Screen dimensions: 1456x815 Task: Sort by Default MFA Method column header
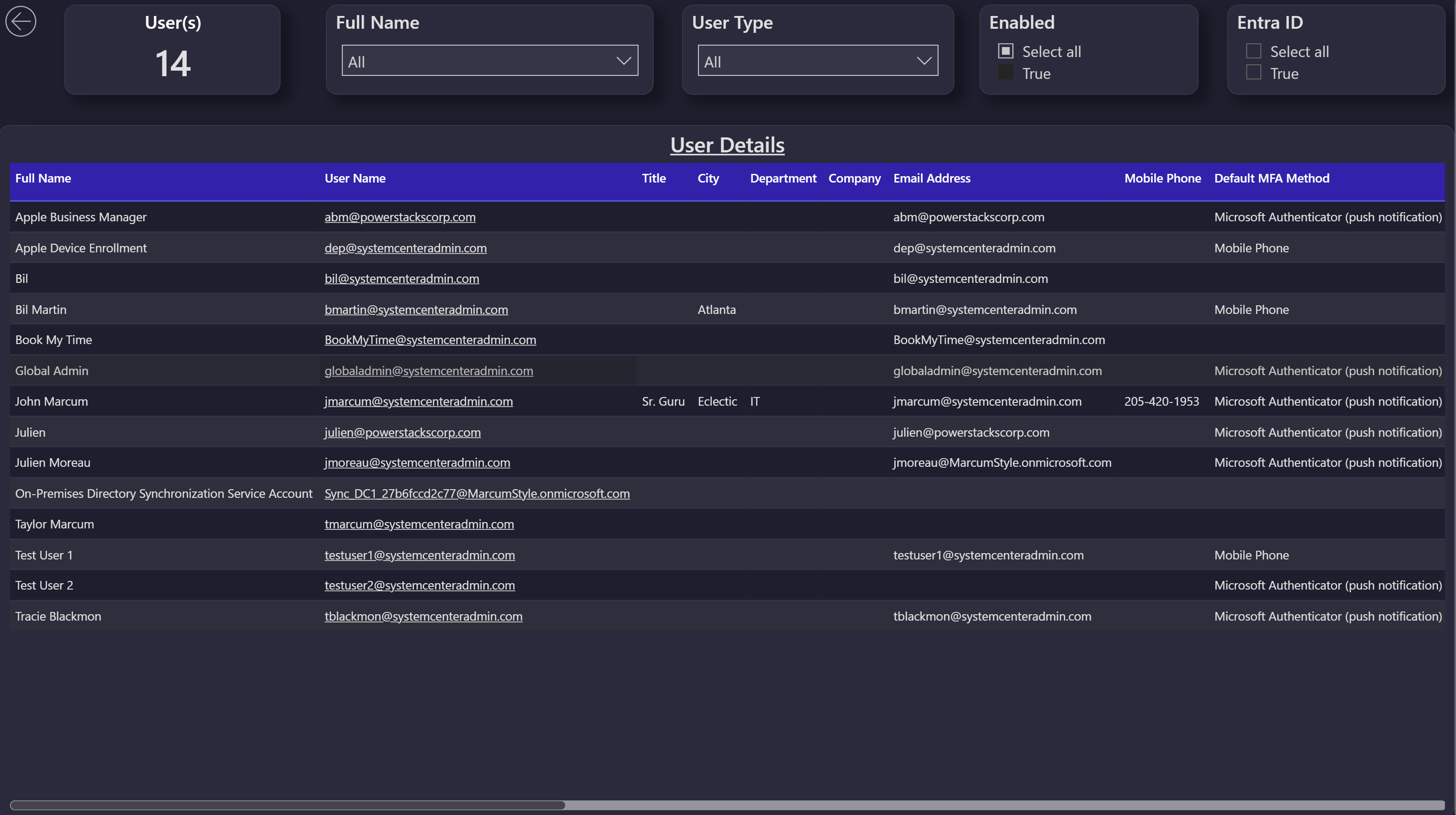click(1272, 178)
